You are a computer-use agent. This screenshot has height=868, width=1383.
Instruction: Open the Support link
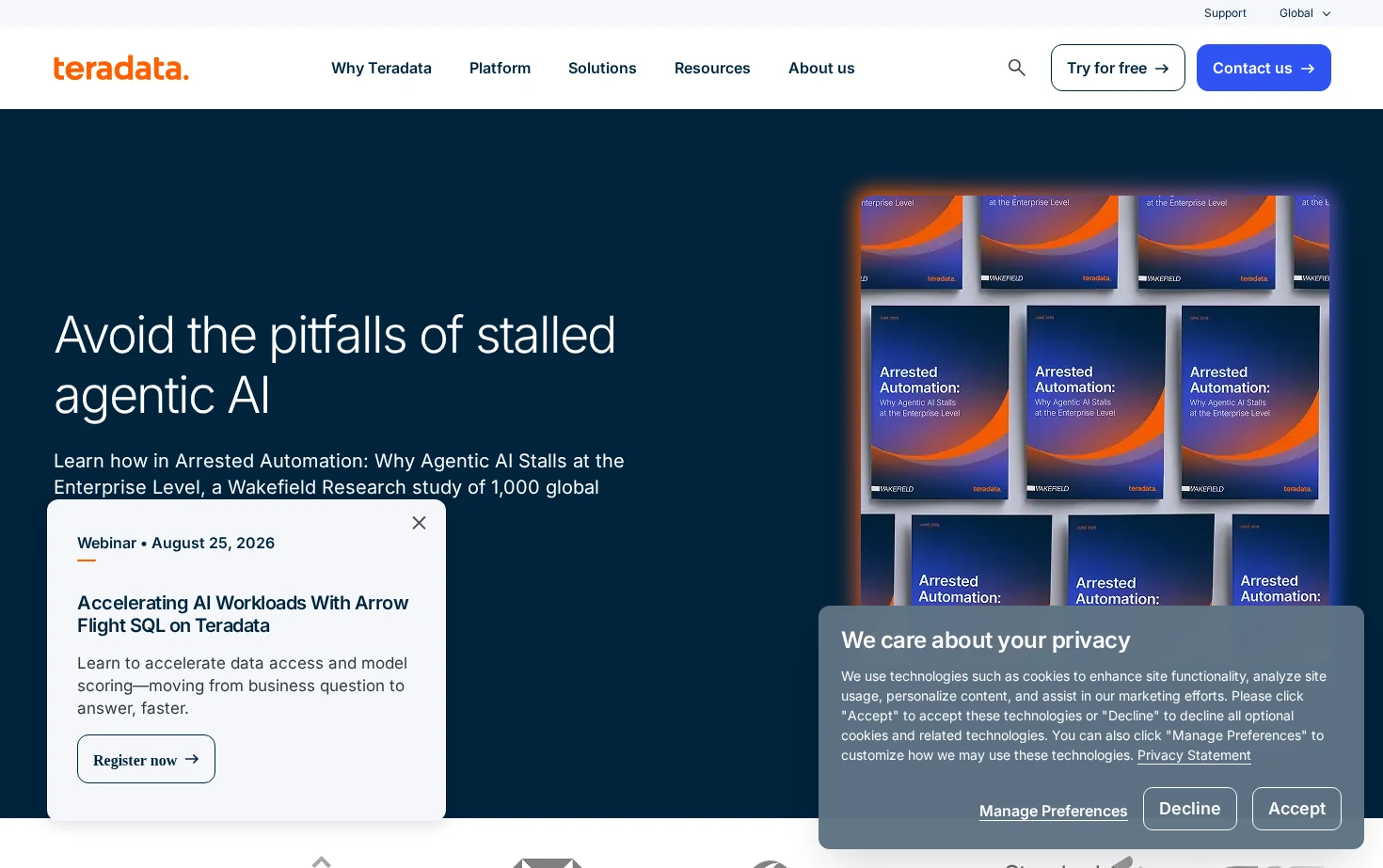coord(1225,13)
